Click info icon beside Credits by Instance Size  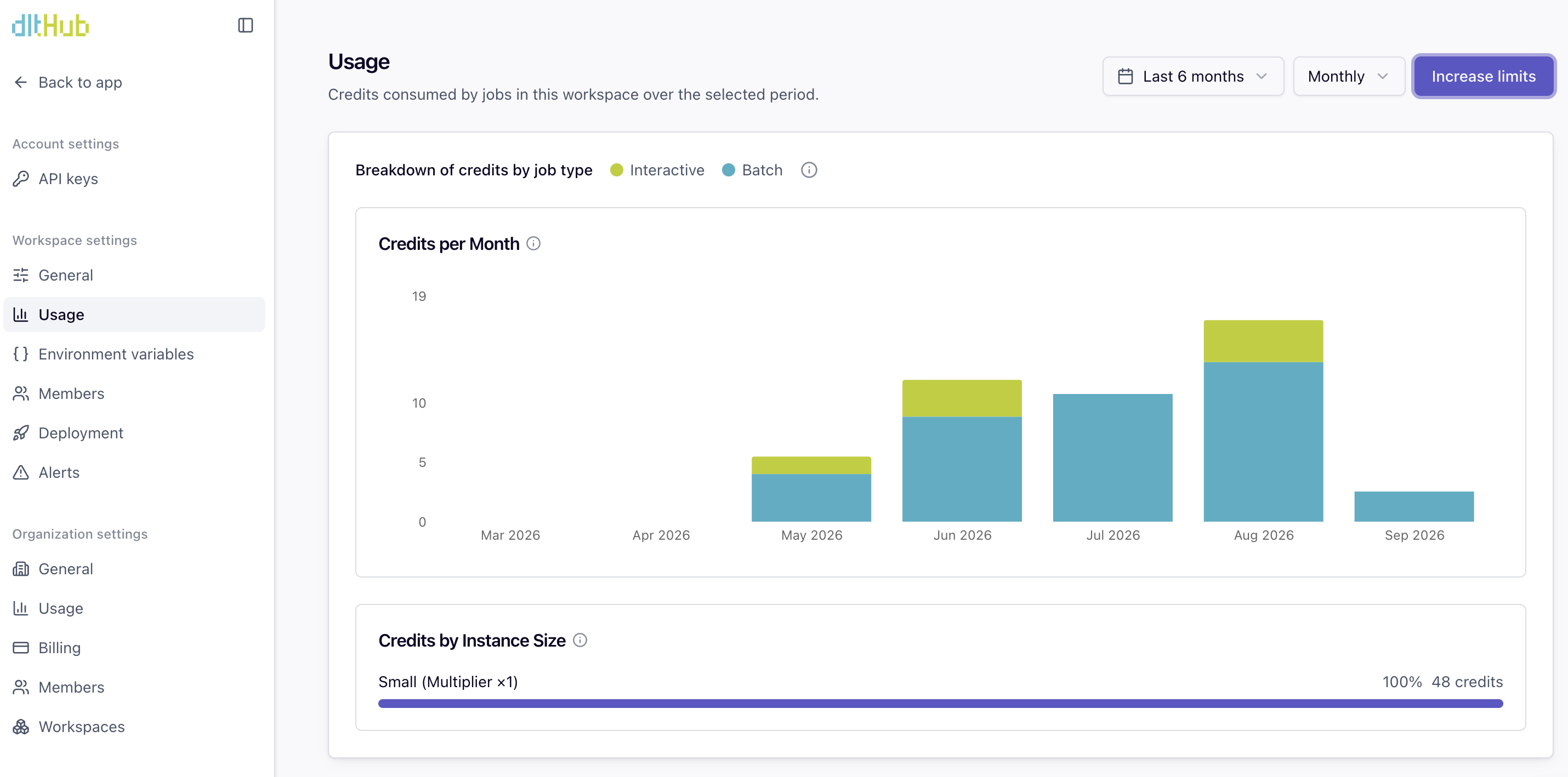pyautogui.click(x=580, y=640)
